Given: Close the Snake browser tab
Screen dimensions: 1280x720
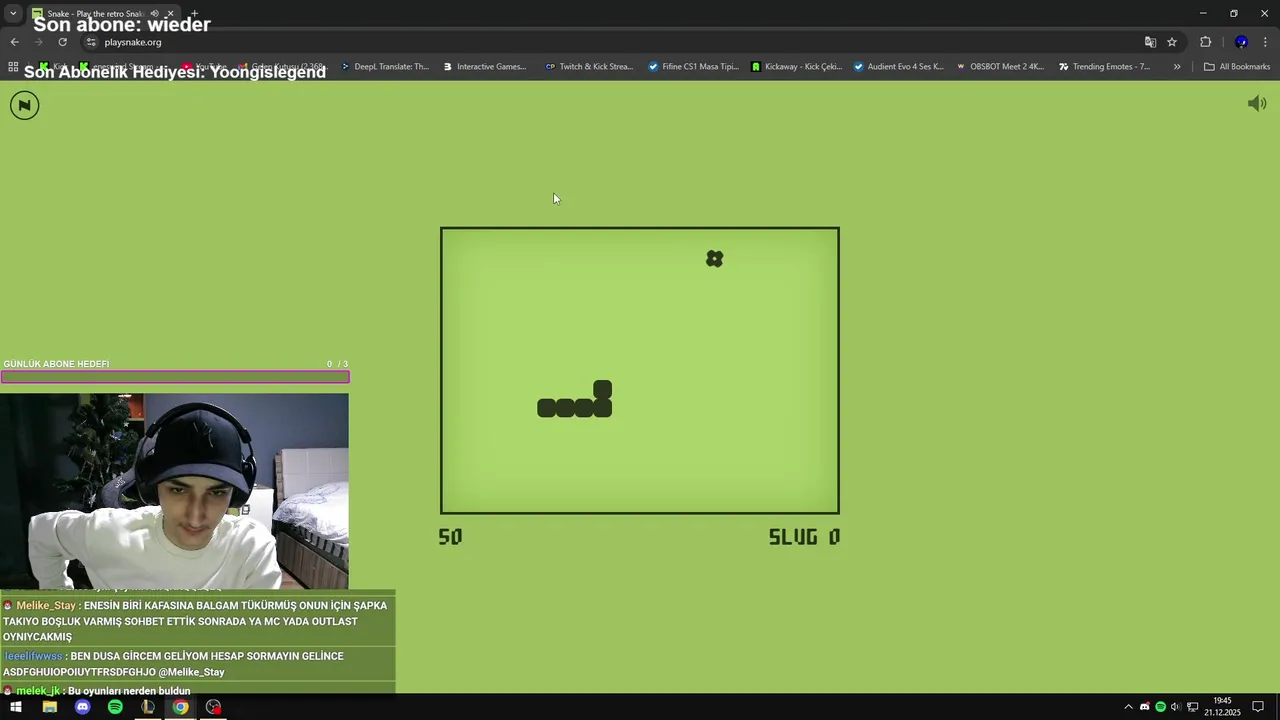Looking at the screenshot, I should [x=170, y=13].
